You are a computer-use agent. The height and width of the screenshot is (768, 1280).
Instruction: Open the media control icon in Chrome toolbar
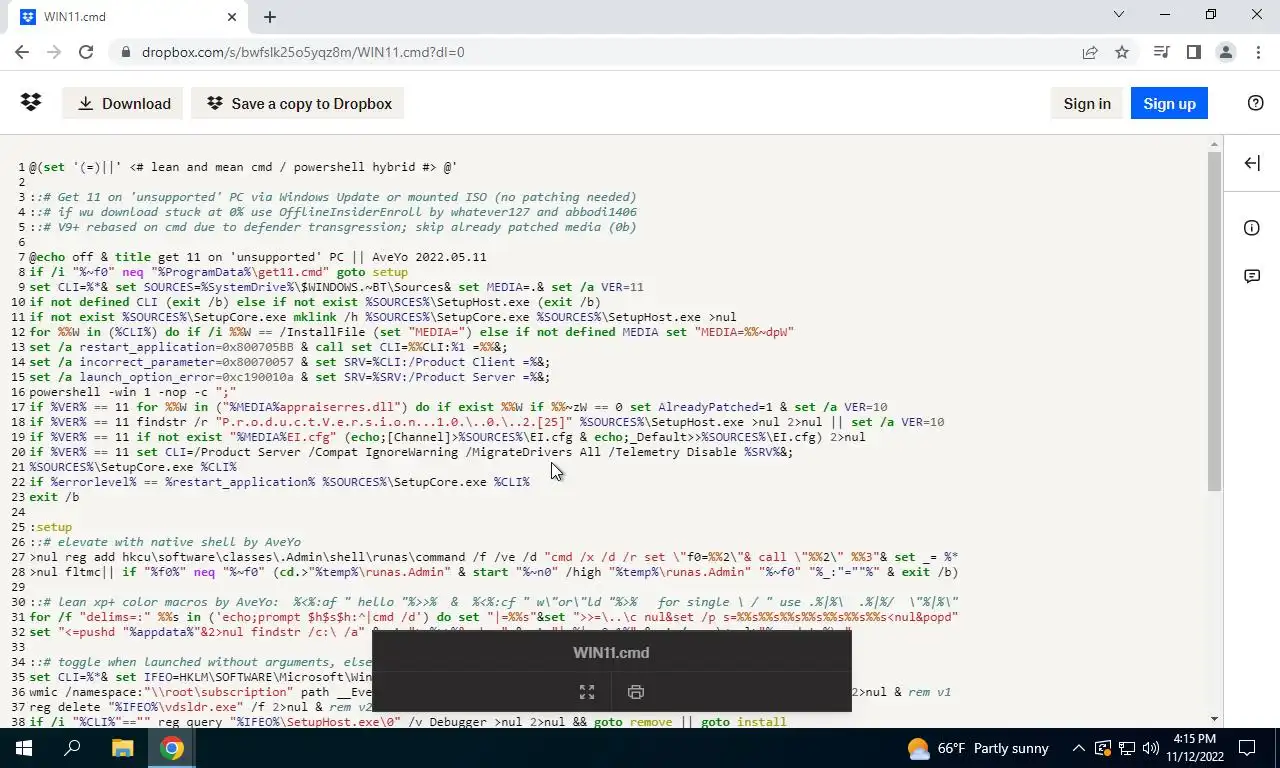point(1161,52)
